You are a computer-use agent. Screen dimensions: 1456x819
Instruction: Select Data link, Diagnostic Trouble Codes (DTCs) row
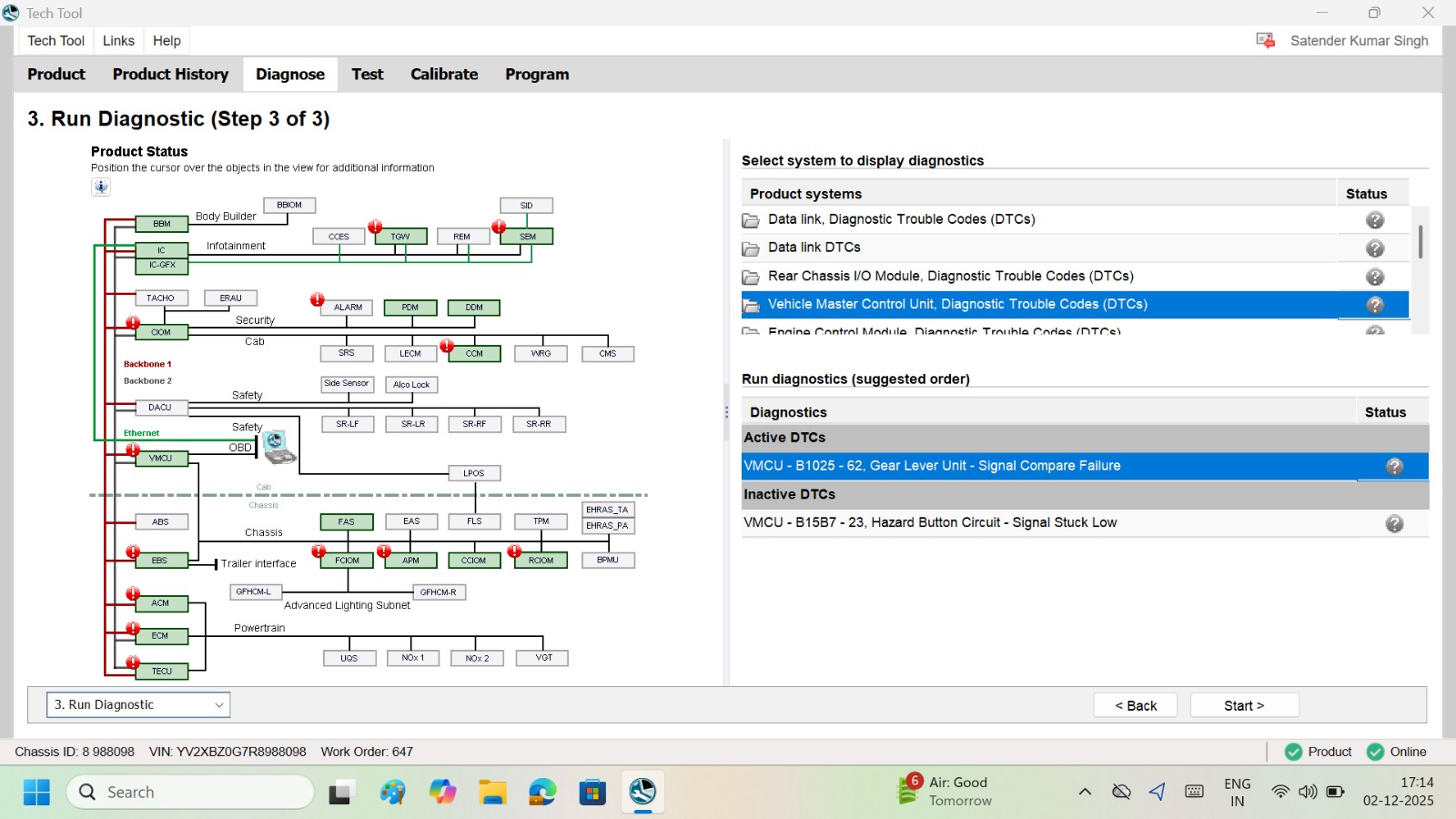tap(1076, 219)
